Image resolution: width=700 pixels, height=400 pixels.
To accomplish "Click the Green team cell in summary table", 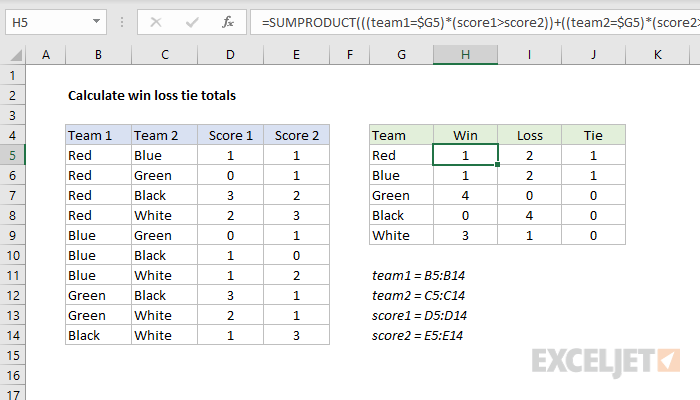I will point(400,195).
